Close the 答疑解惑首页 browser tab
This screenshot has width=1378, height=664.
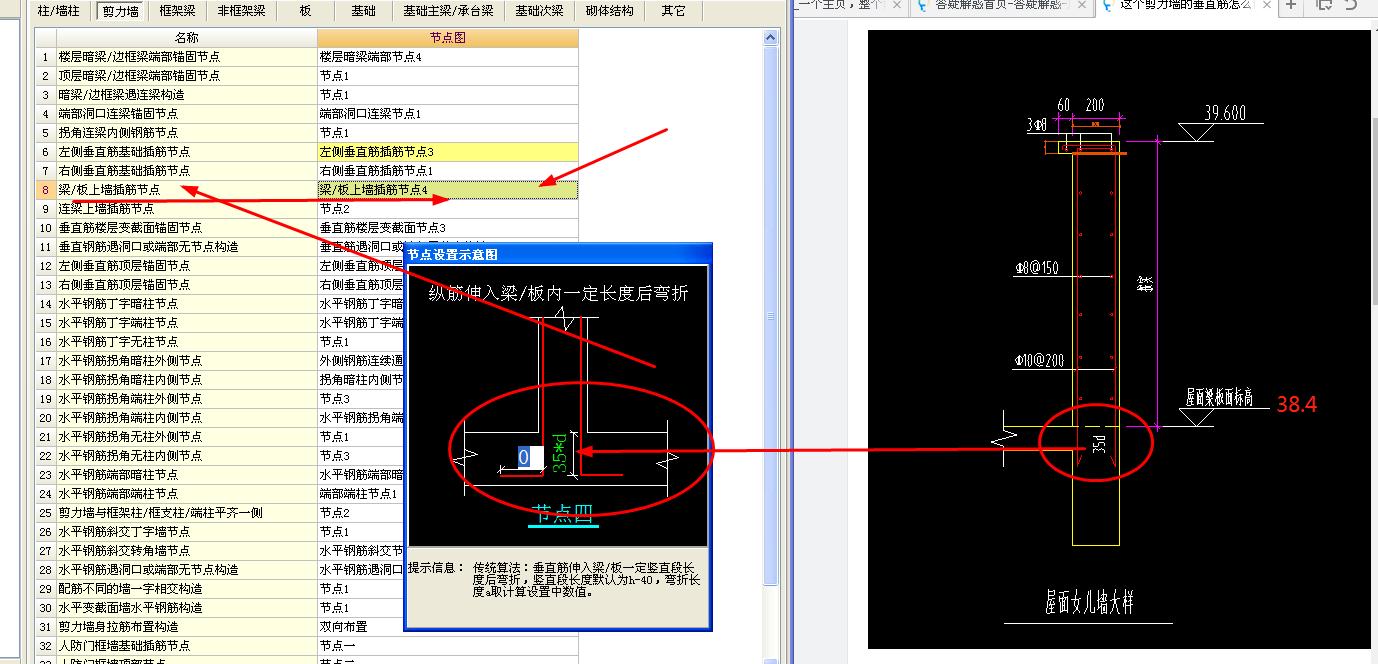(x=1084, y=5)
